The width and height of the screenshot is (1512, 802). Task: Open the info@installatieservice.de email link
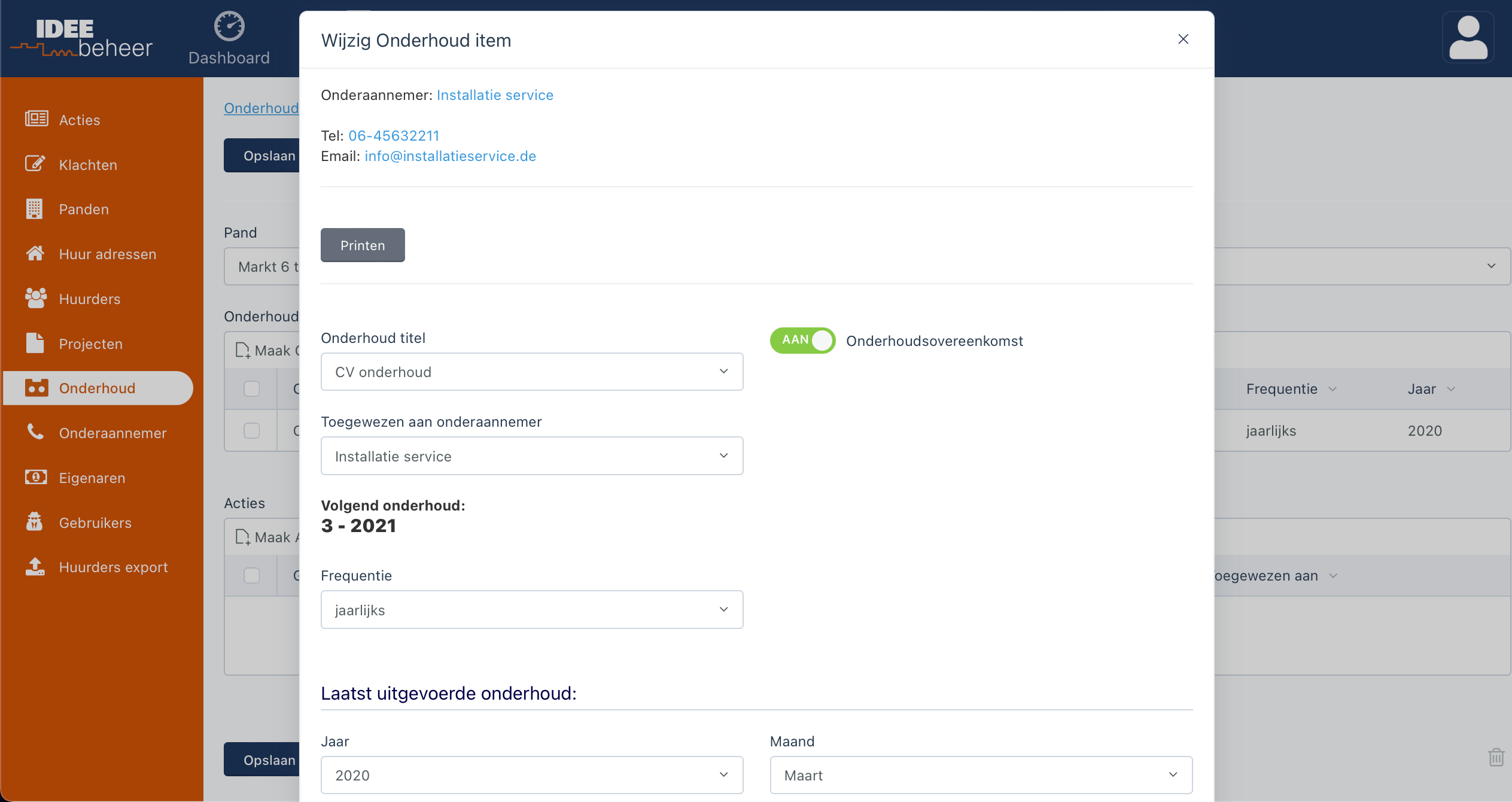tap(451, 156)
